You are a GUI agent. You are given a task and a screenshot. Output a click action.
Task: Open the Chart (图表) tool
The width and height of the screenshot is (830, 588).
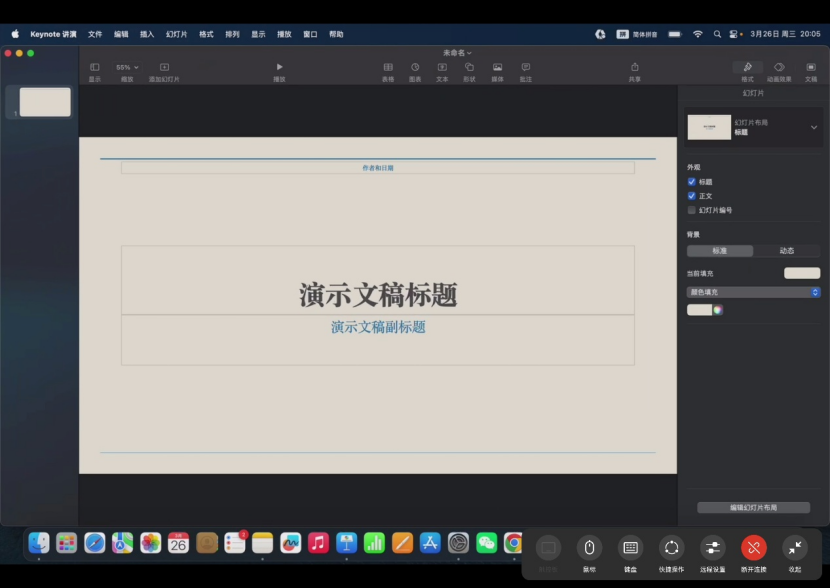415,68
